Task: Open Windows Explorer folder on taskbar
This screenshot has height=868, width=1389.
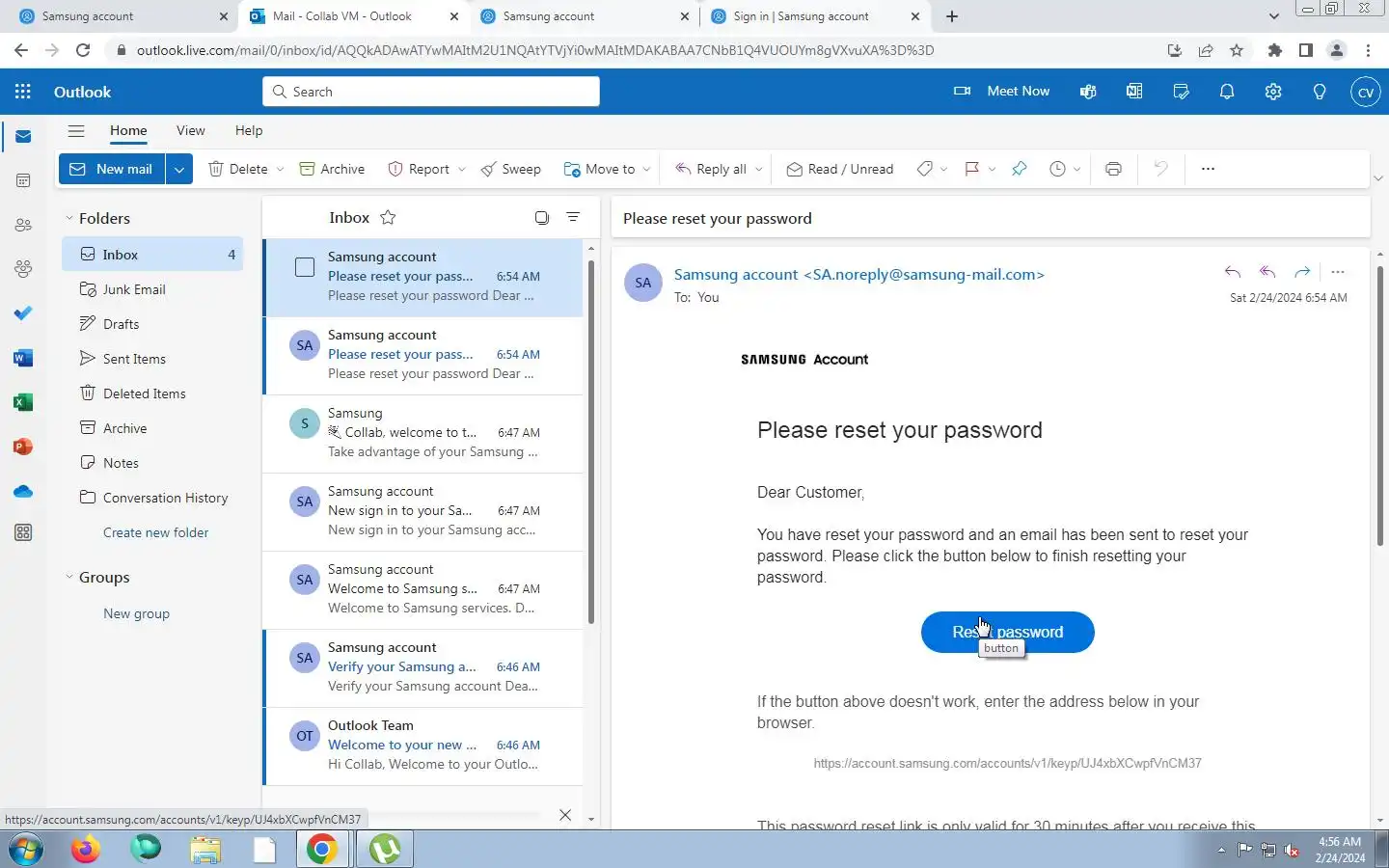Action: 205,850
